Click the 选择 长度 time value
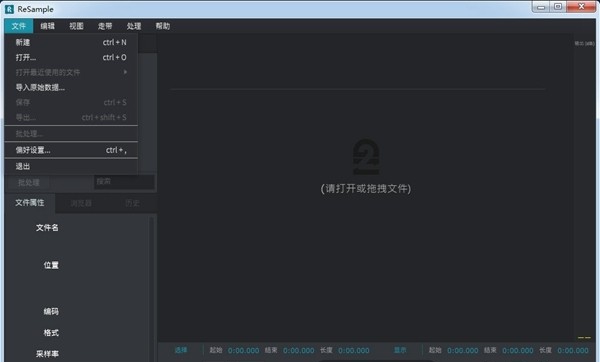Screen dimensions: 600x362 (354, 351)
